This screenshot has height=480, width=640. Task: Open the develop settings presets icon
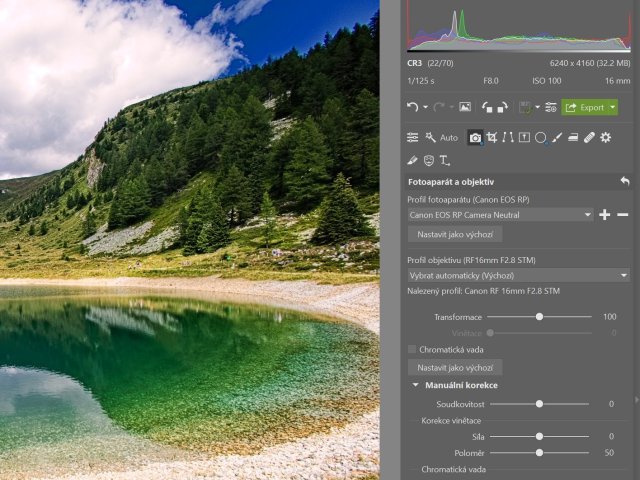551,107
